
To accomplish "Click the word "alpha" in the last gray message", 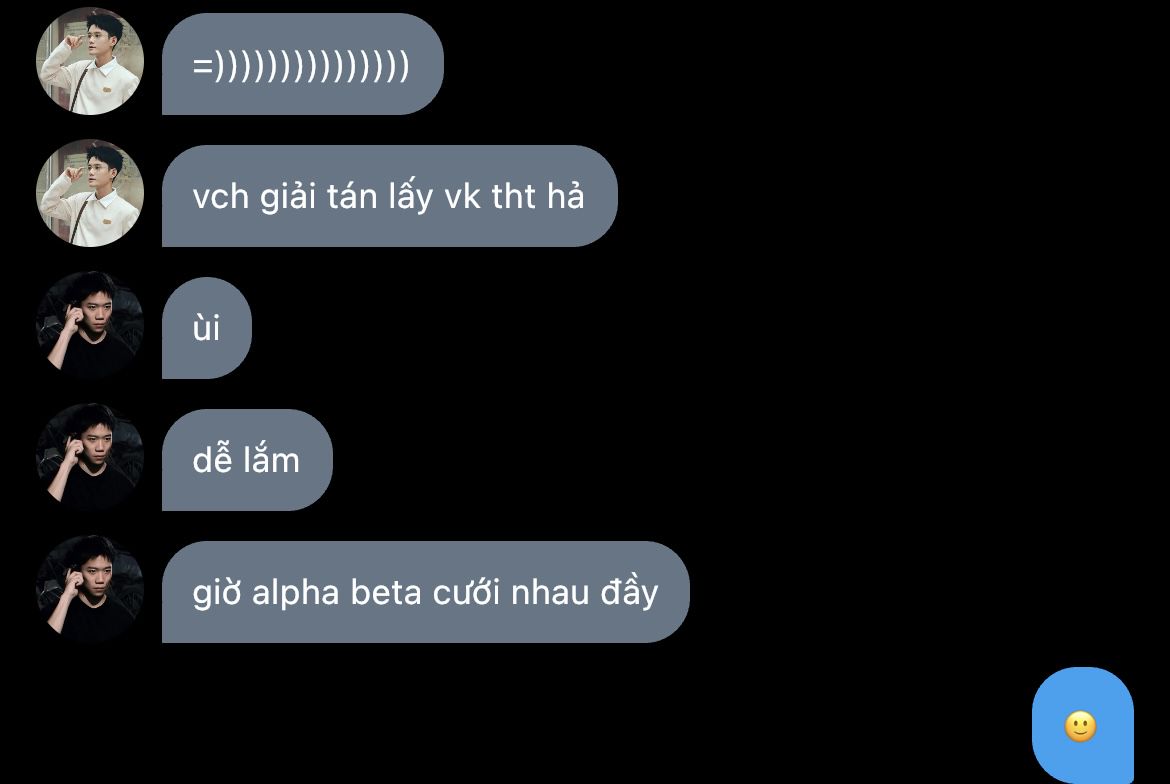I will click(x=295, y=595).
